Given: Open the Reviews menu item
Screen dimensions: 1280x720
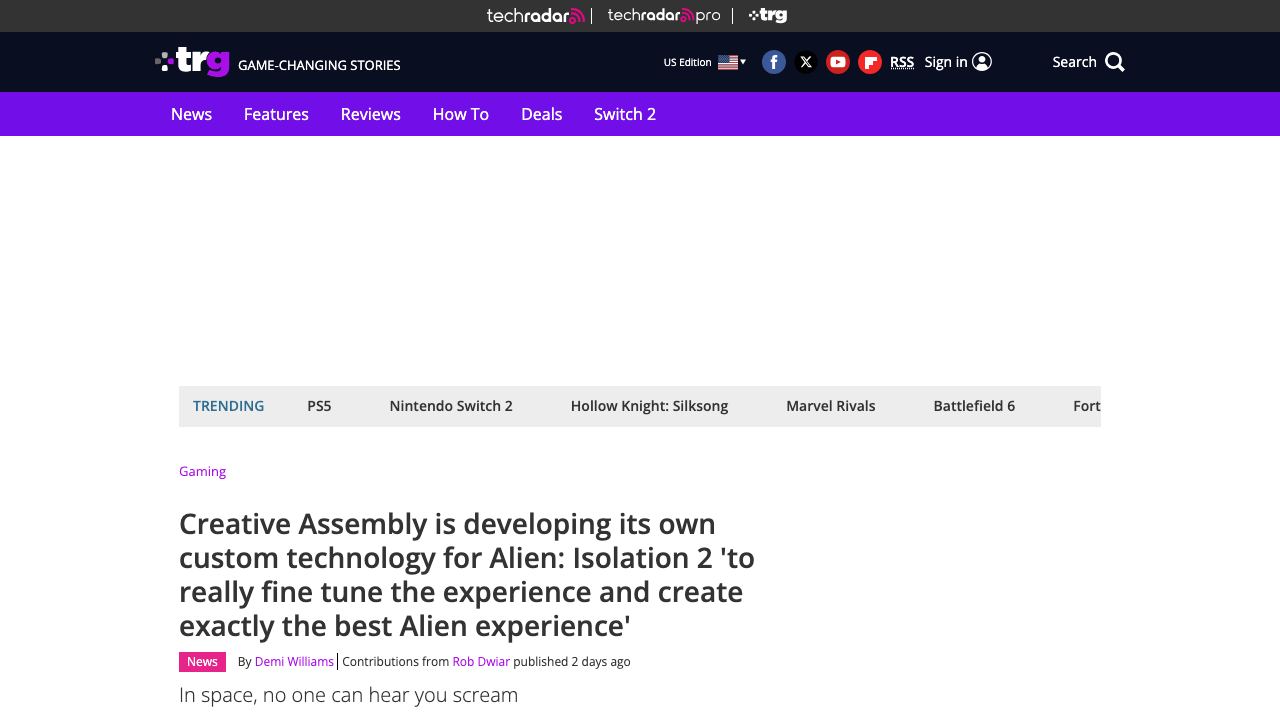Looking at the screenshot, I should (370, 114).
